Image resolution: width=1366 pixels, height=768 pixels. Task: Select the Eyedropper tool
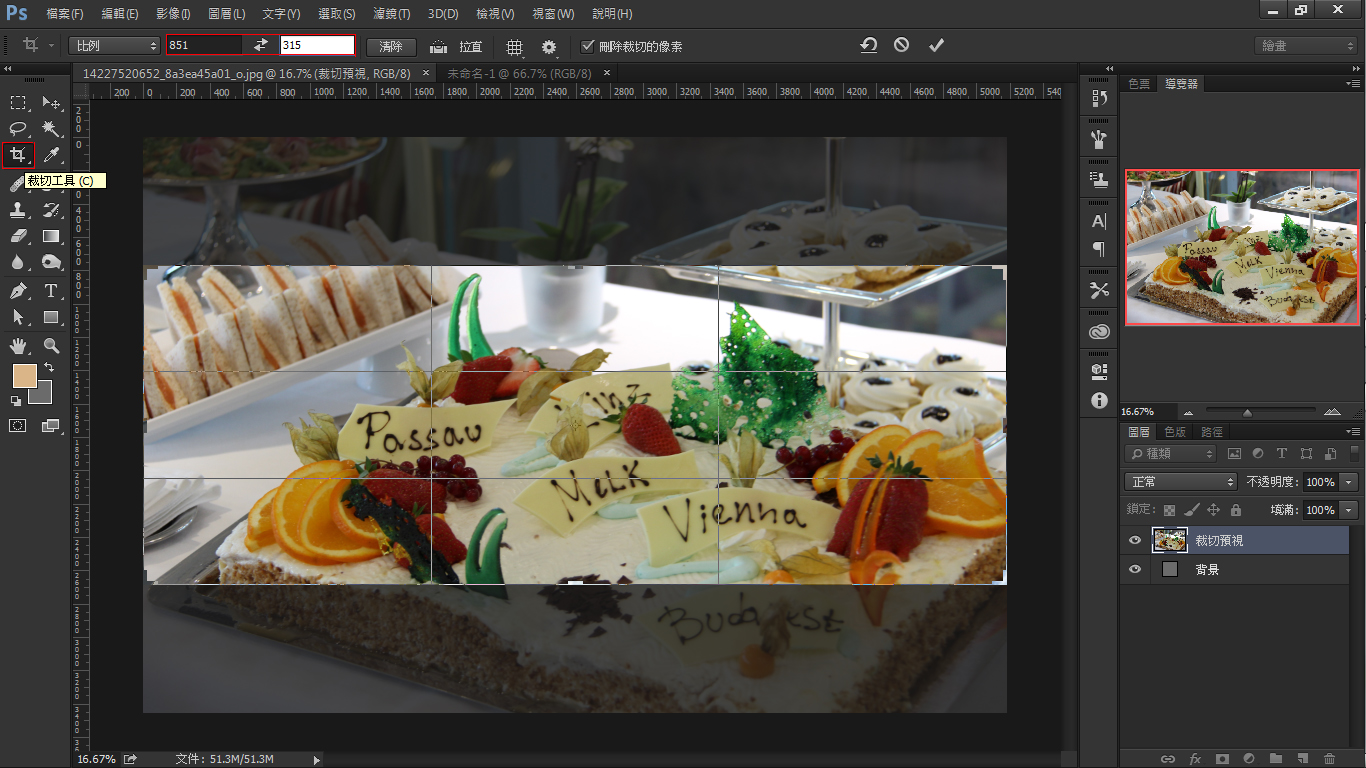51,155
